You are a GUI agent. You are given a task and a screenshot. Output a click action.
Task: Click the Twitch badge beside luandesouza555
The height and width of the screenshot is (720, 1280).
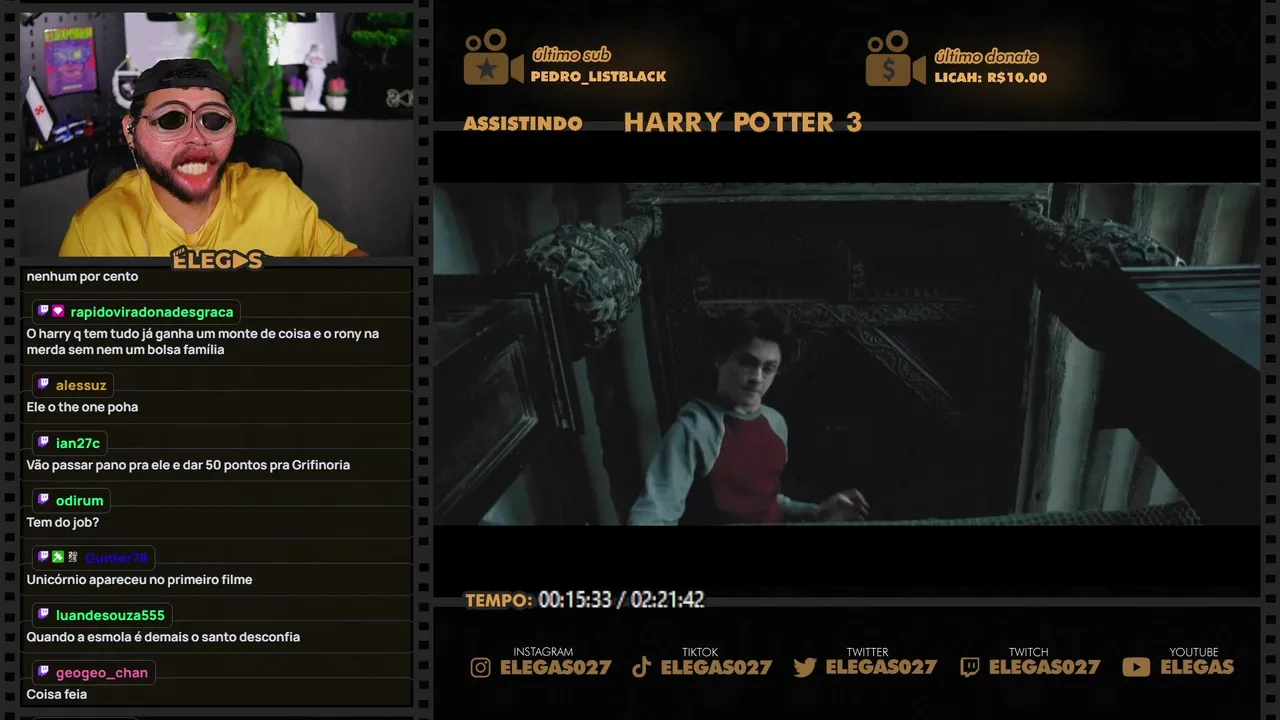43,615
